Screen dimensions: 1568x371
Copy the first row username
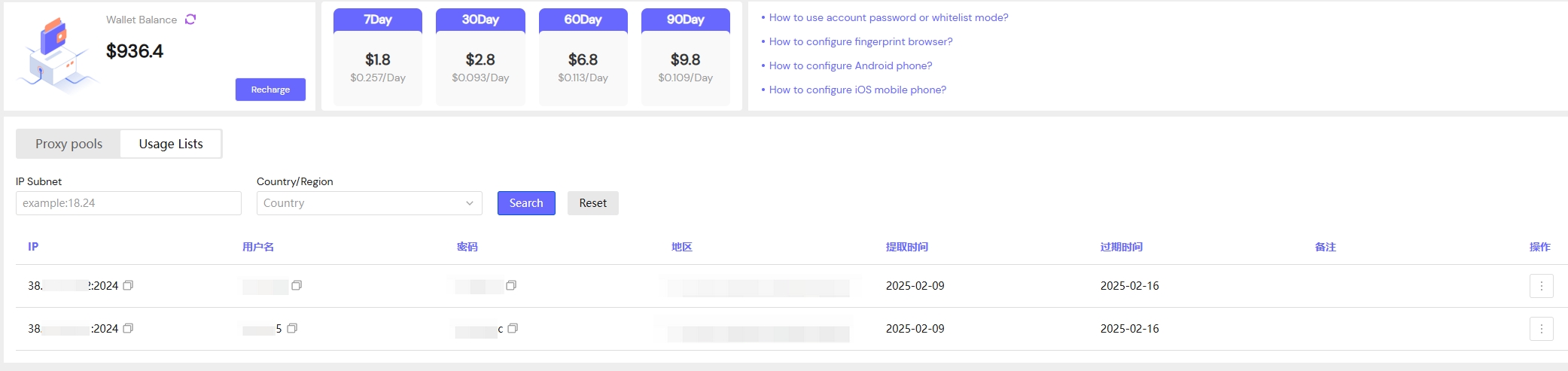pos(297,285)
